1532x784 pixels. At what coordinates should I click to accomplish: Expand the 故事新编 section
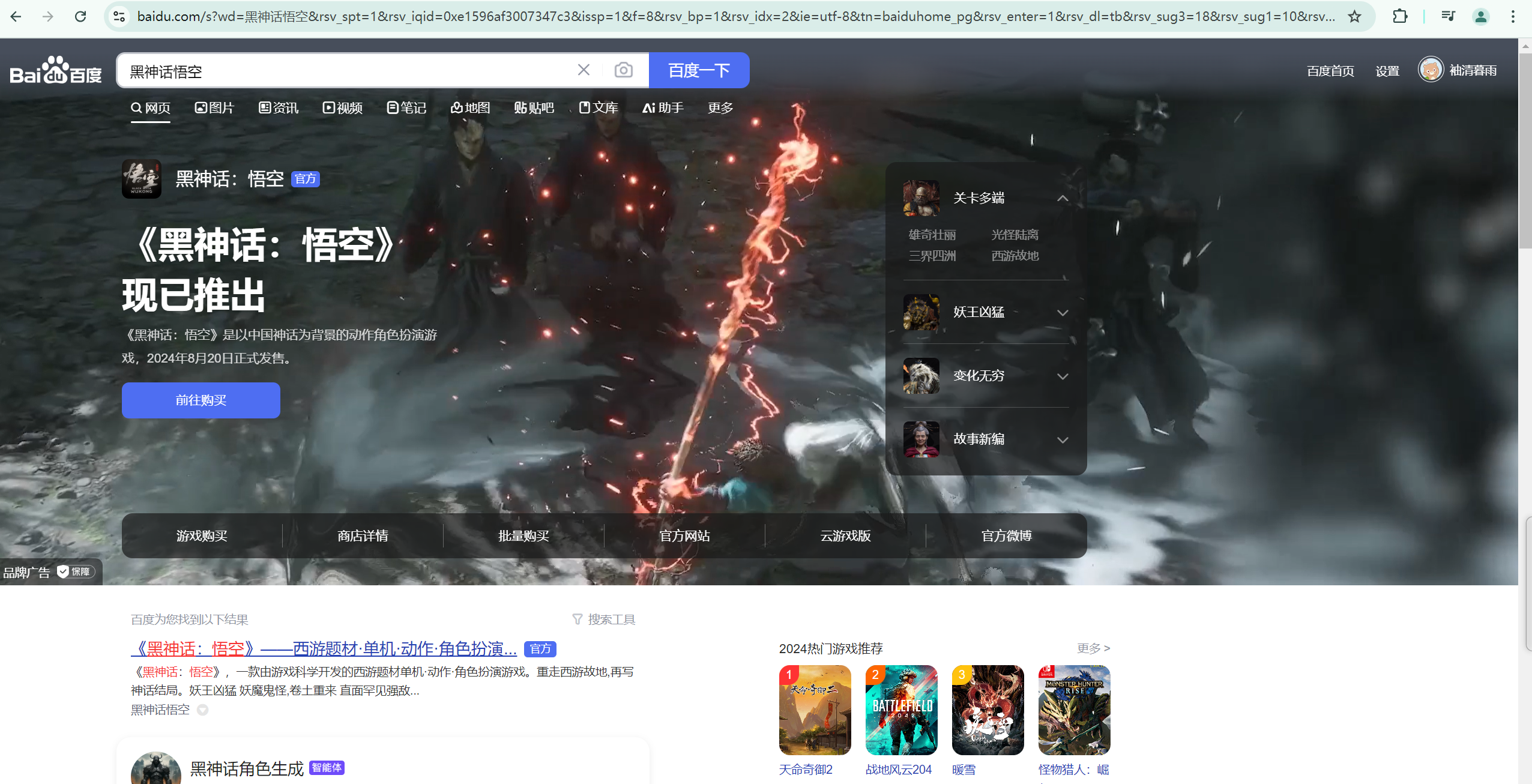pyautogui.click(x=1062, y=439)
